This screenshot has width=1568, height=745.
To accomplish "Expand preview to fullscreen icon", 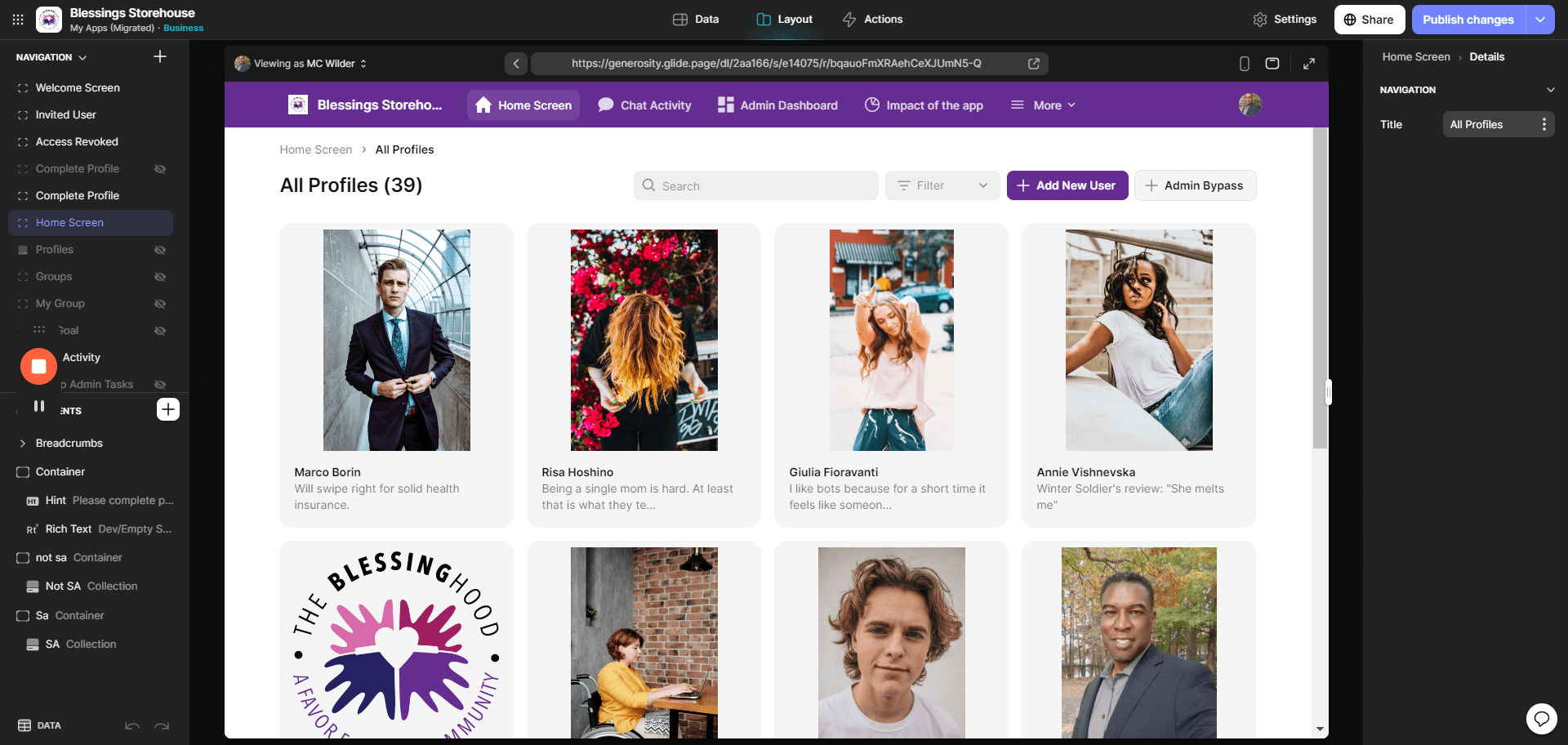I will (x=1309, y=64).
